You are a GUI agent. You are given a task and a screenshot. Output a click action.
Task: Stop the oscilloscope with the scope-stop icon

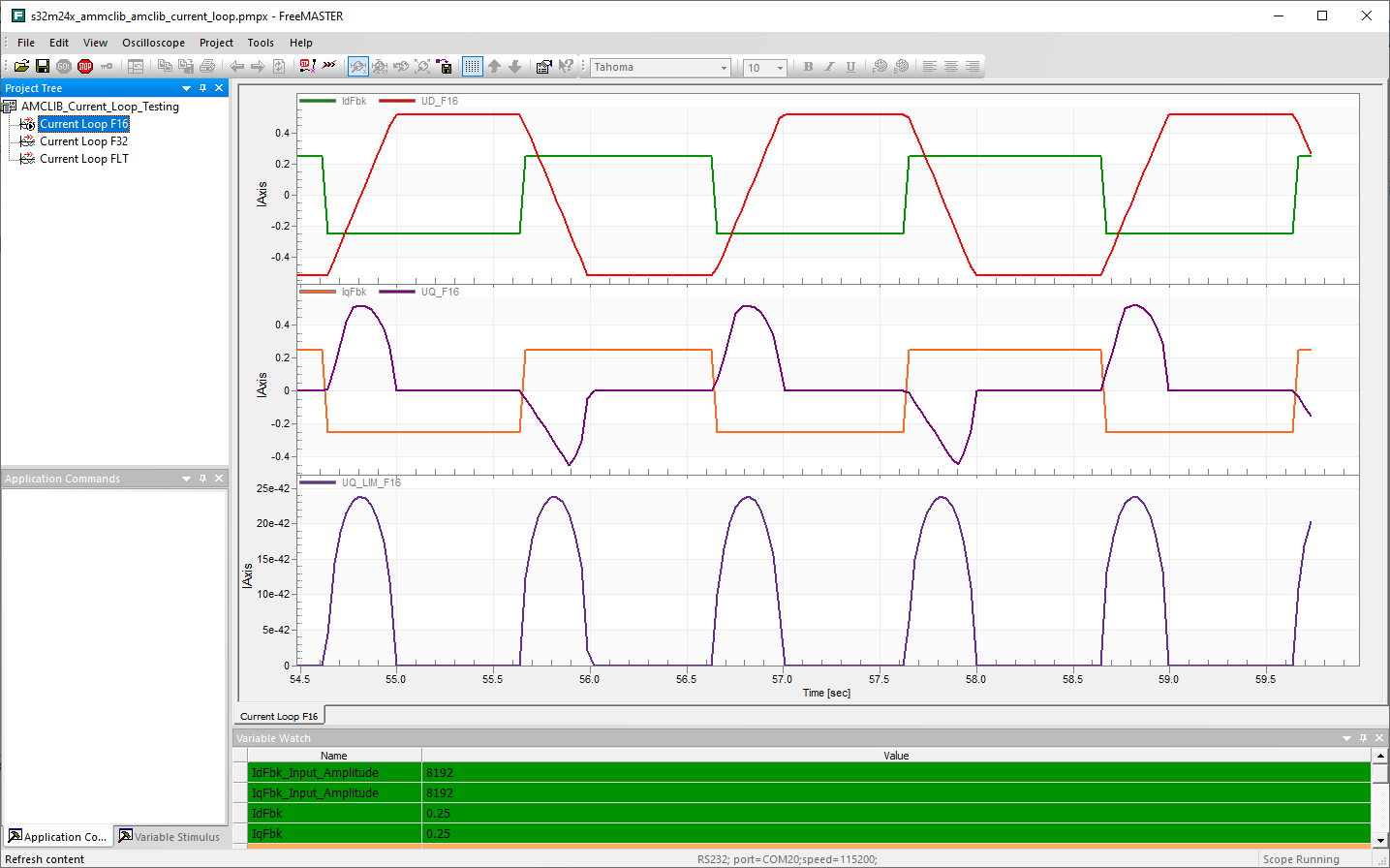(379, 66)
